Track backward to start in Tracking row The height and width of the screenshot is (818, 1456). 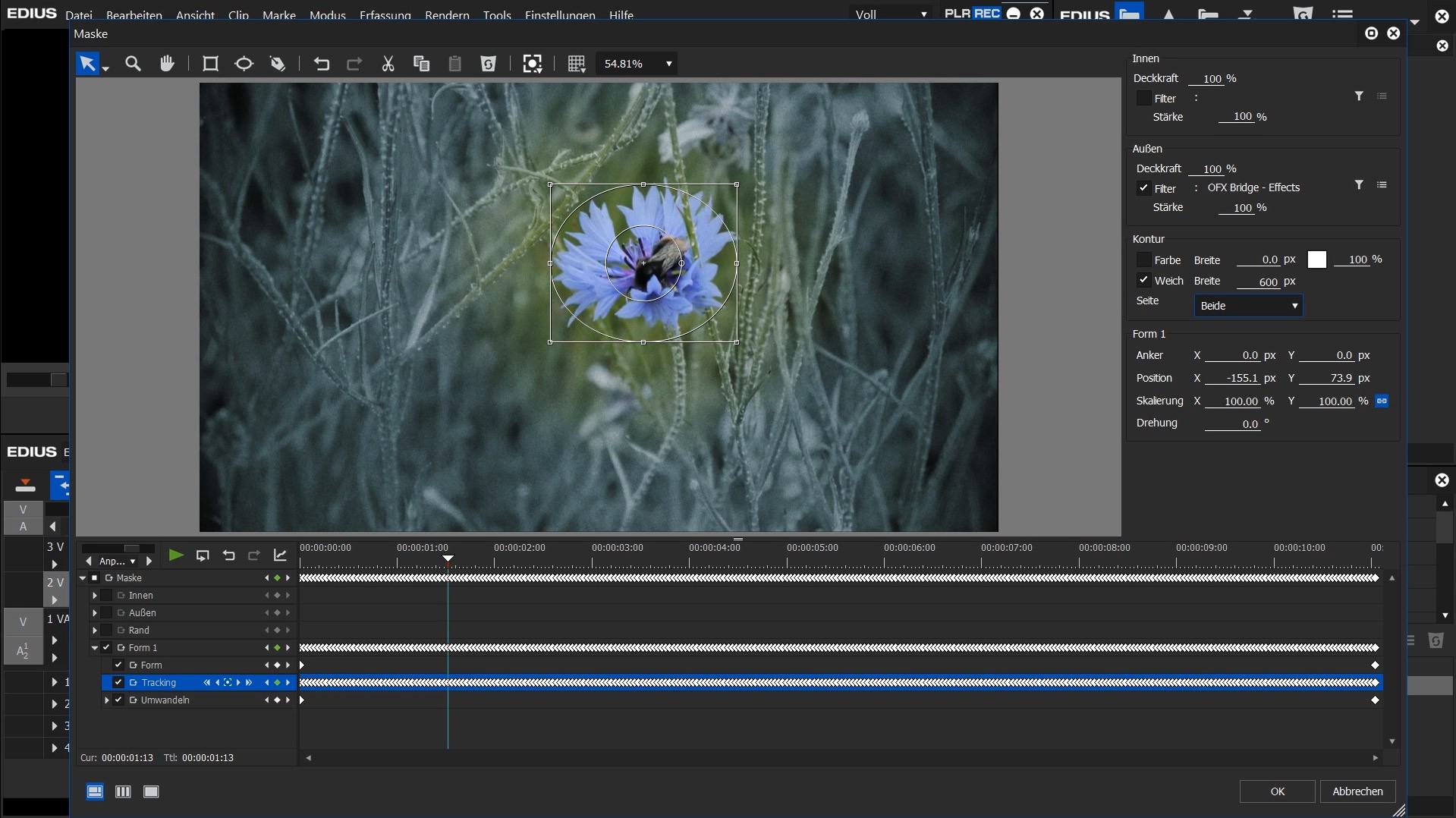206,683
